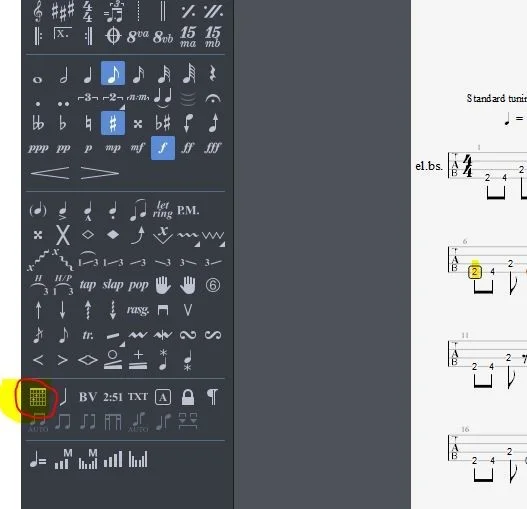Toggle the palm mute P.M. effect
The image size is (527, 509).
pyautogui.click(x=188, y=210)
